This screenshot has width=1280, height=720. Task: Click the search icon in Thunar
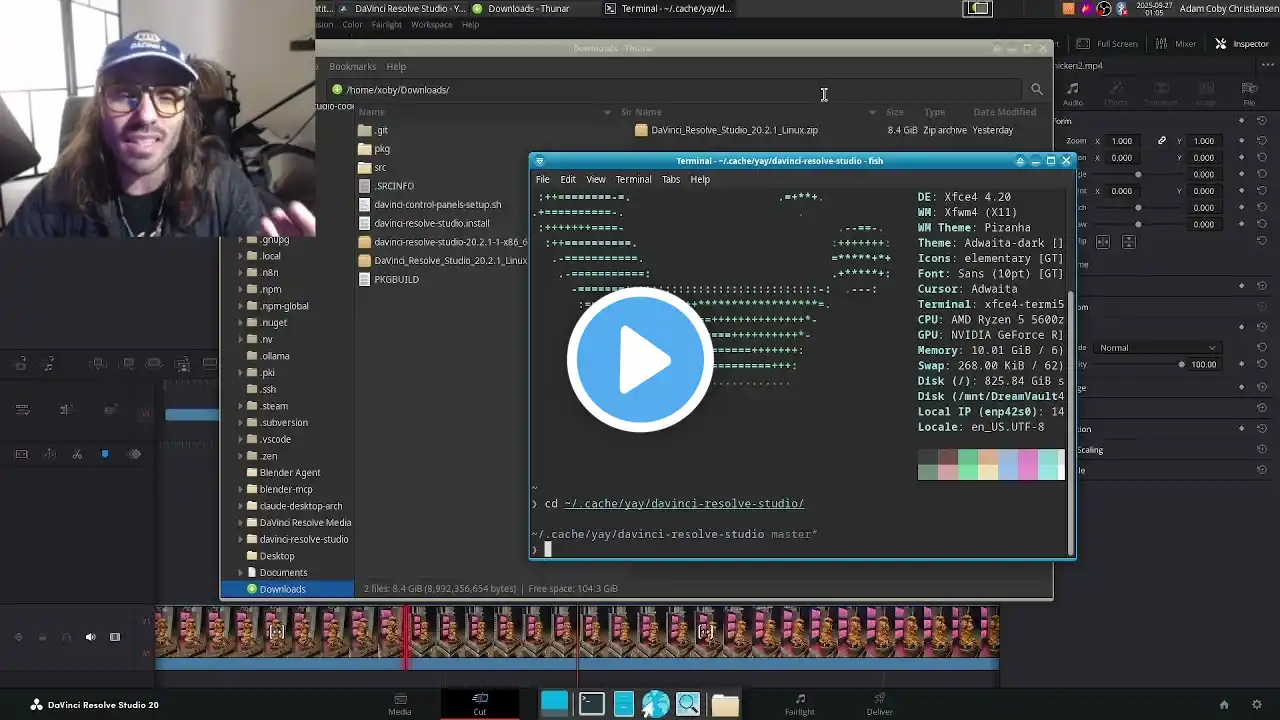1037,90
